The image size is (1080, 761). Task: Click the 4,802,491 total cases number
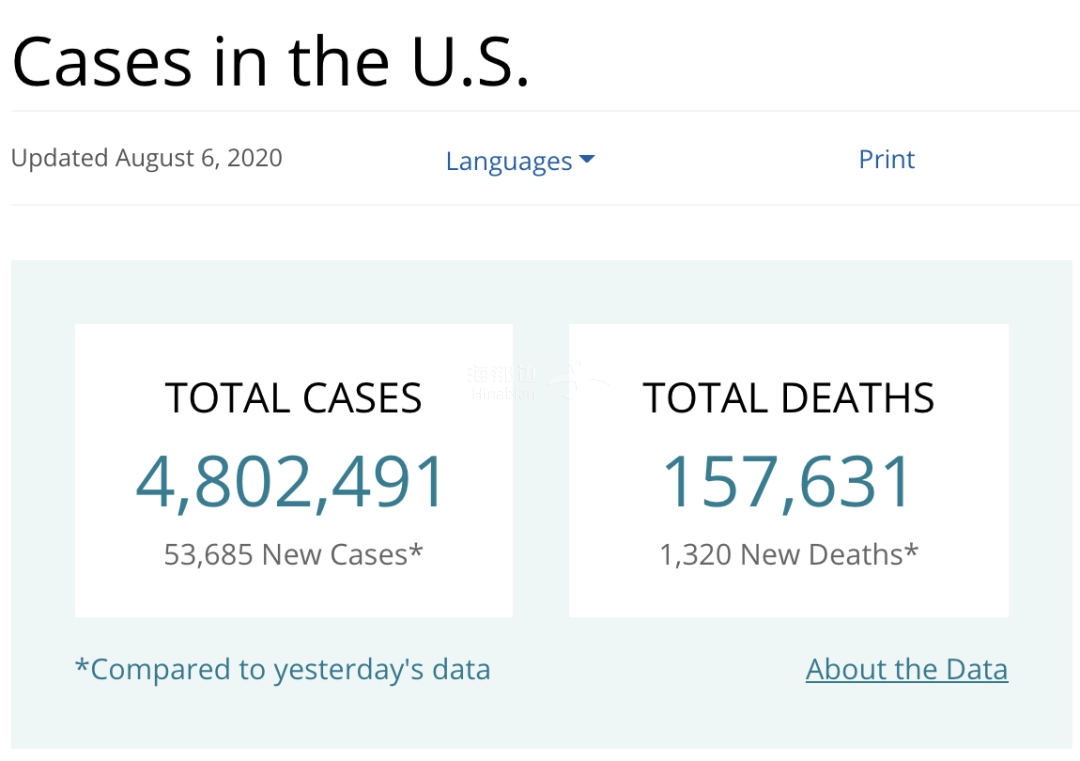click(x=292, y=482)
